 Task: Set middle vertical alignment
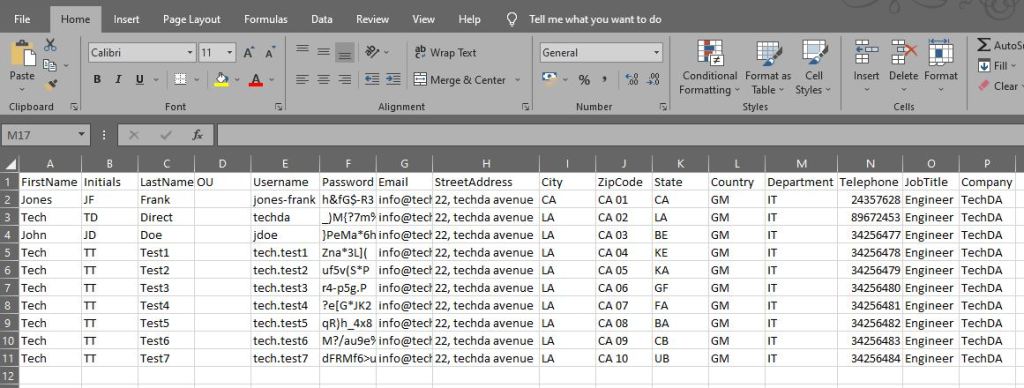323,52
